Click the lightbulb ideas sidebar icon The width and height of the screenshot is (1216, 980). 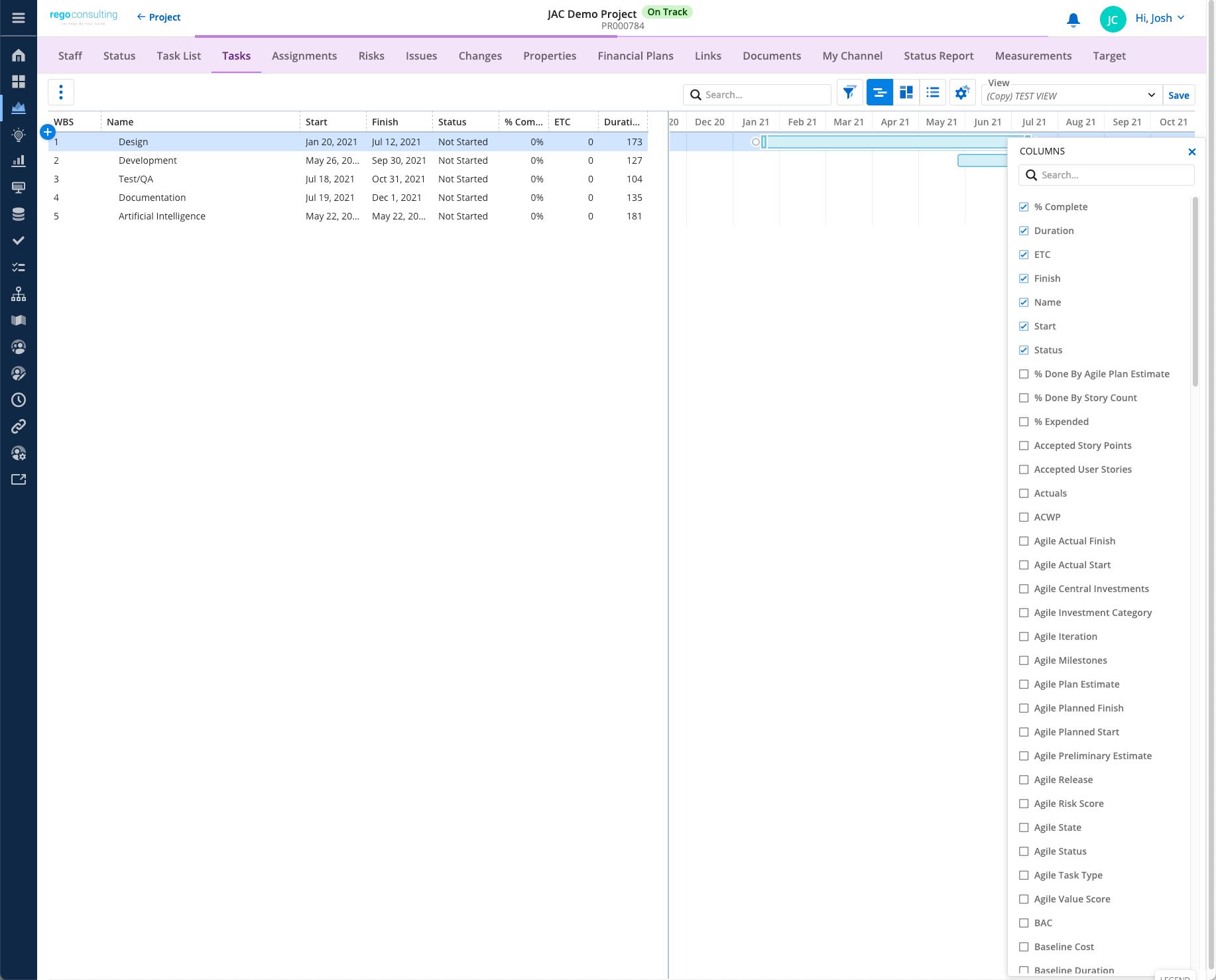coord(19,135)
